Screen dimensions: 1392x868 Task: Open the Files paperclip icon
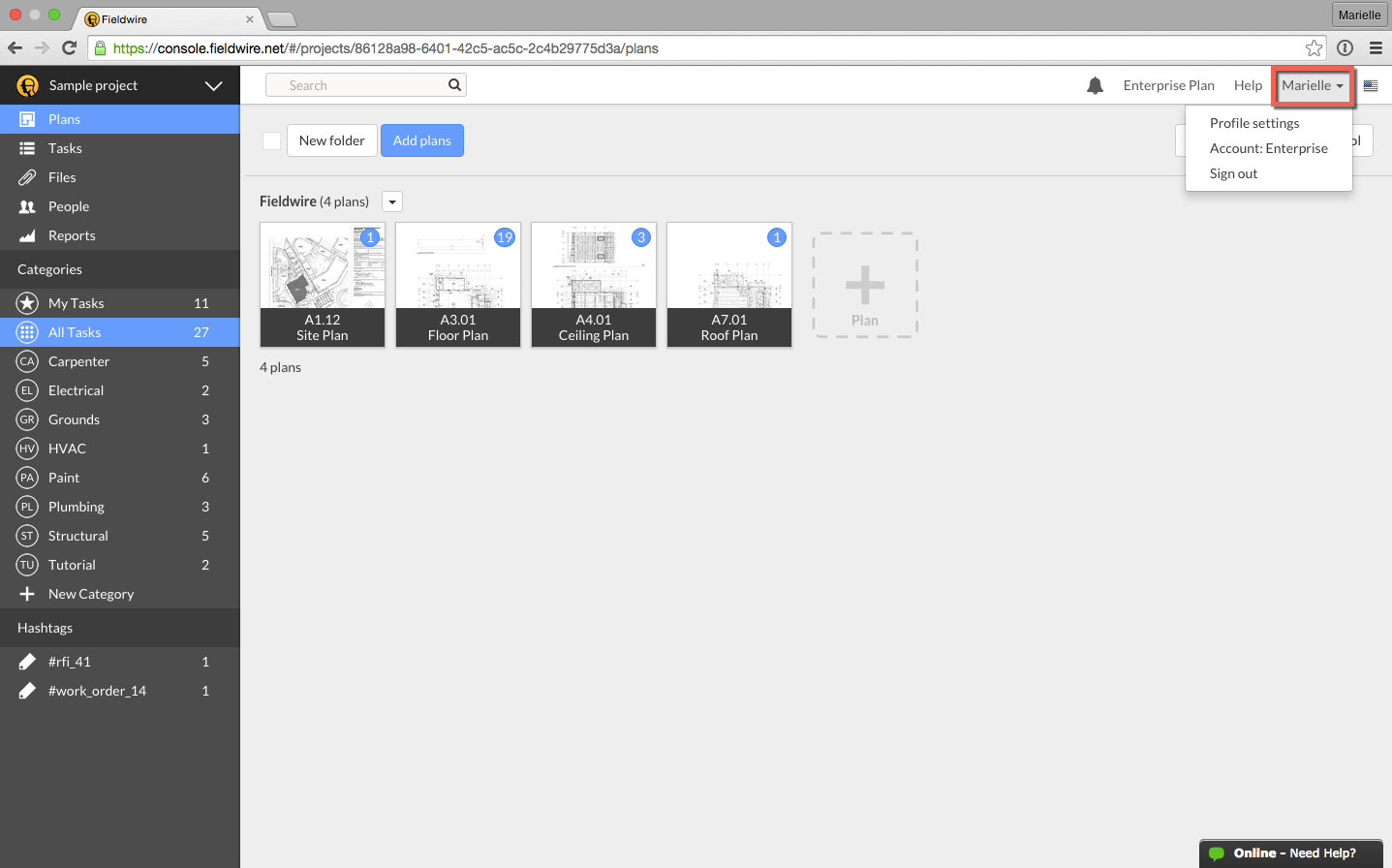tap(27, 177)
